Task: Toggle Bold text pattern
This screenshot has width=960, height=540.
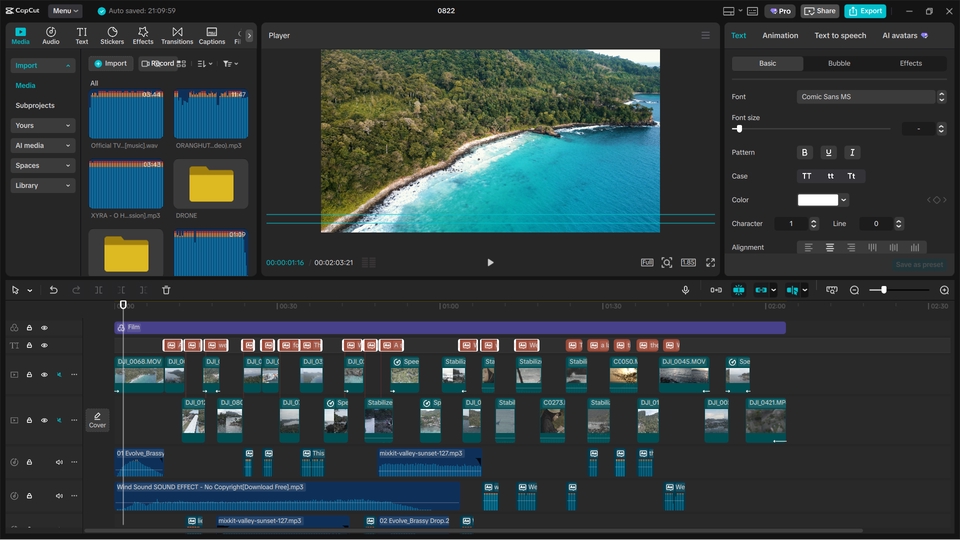Action: (804, 152)
